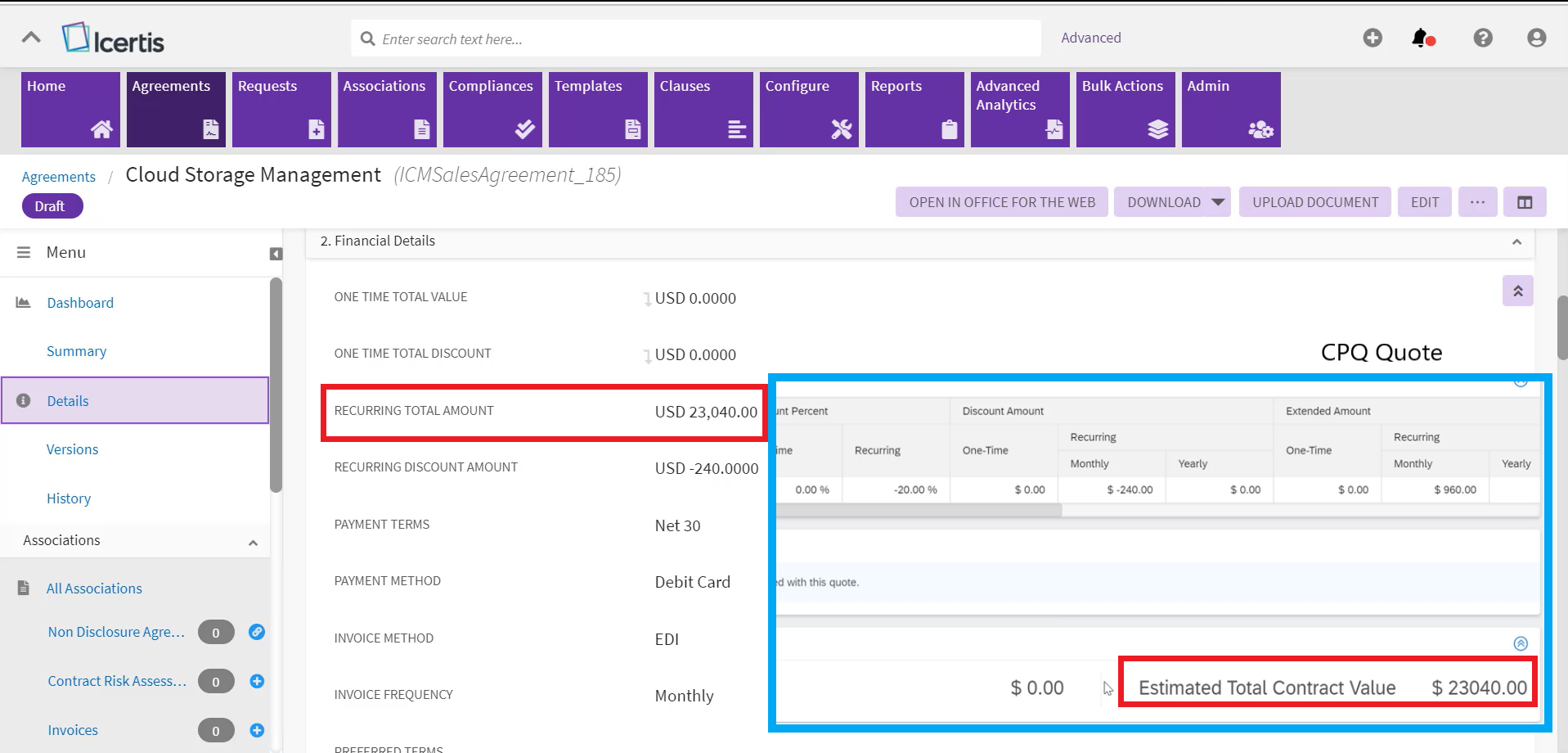
Task: Go to the Reports tab
Action: (914, 109)
